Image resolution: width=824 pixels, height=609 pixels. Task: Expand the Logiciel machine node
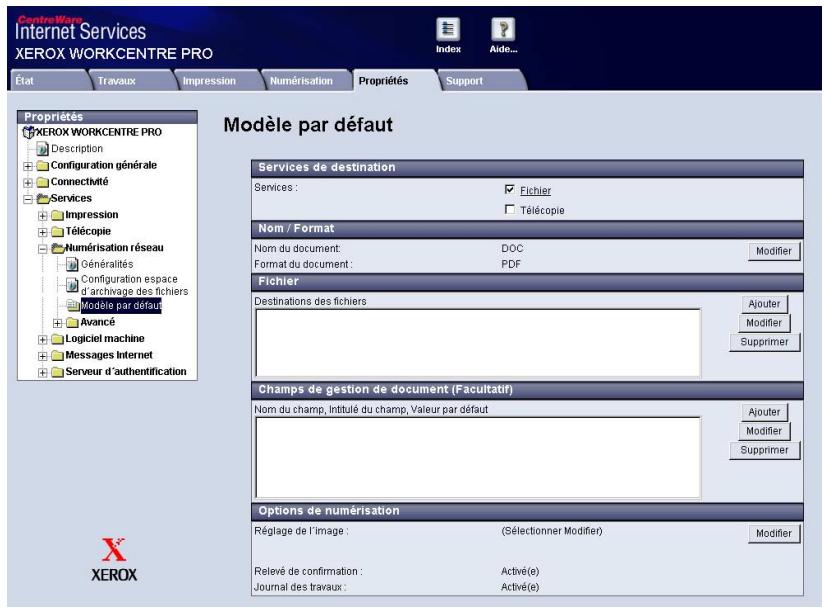pos(43,340)
